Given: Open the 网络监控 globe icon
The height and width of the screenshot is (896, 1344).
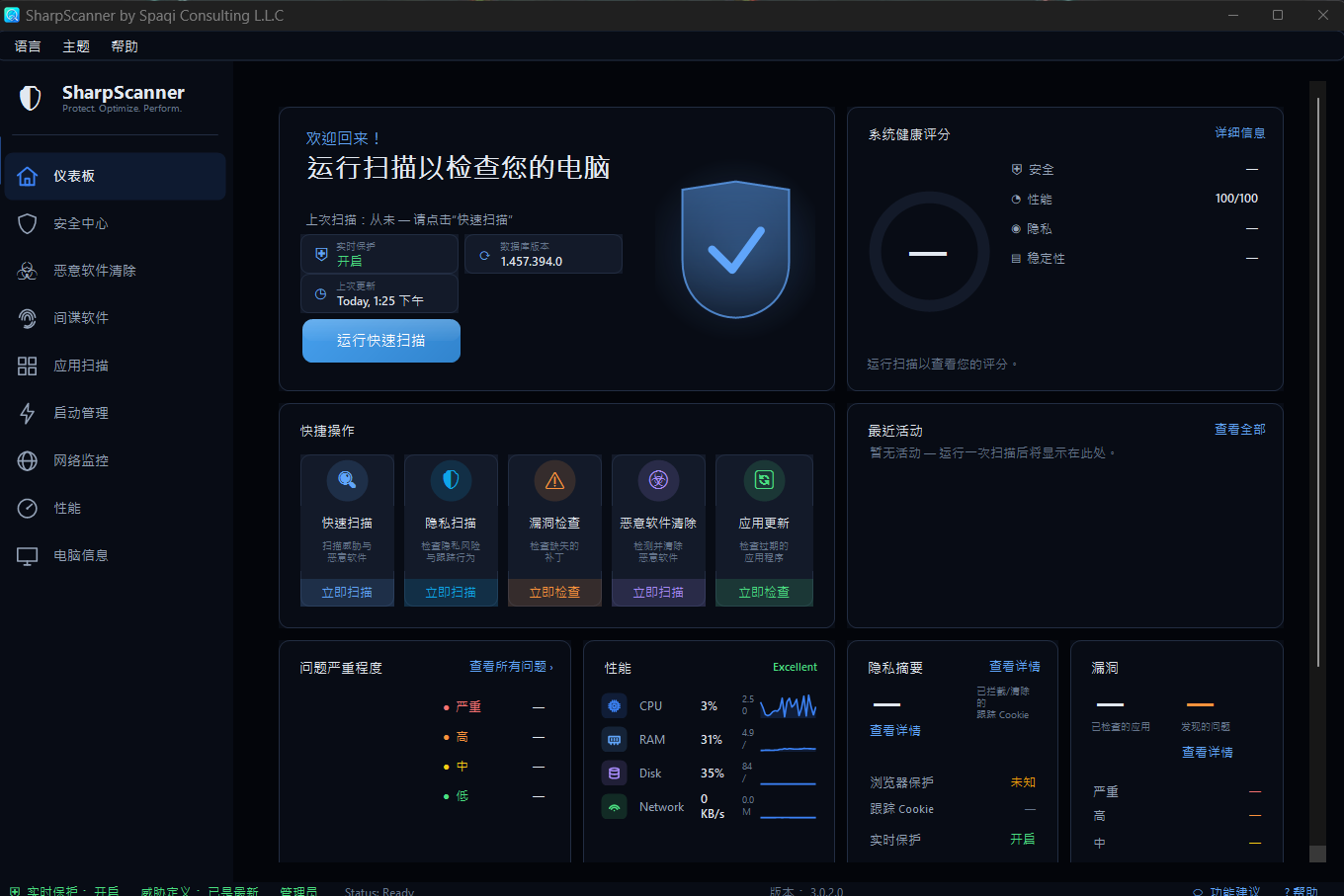Looking at the screenshot, I should 28,460.
